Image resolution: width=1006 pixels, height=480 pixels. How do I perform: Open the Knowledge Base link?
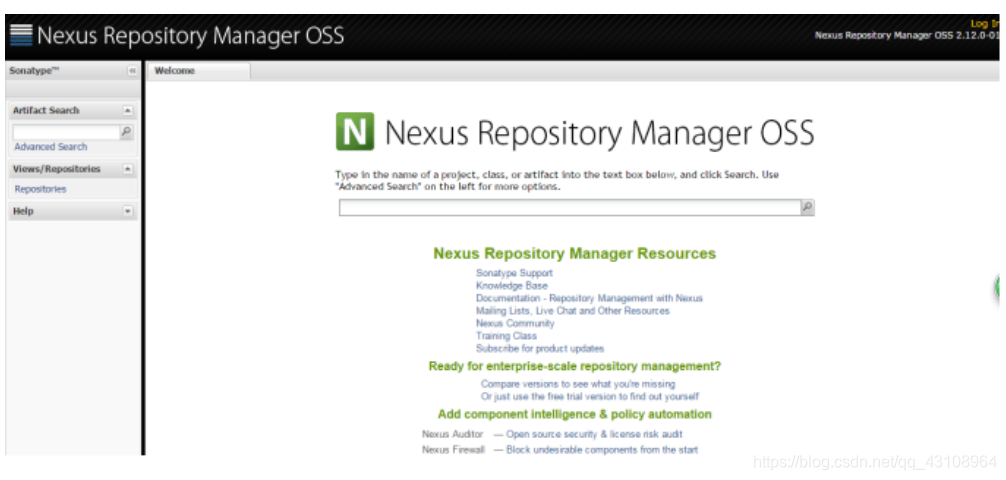[x=511, y=286]
